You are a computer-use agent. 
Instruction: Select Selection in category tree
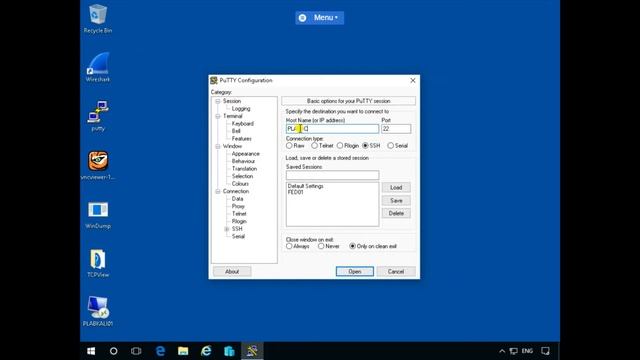(x=242, y=176)
